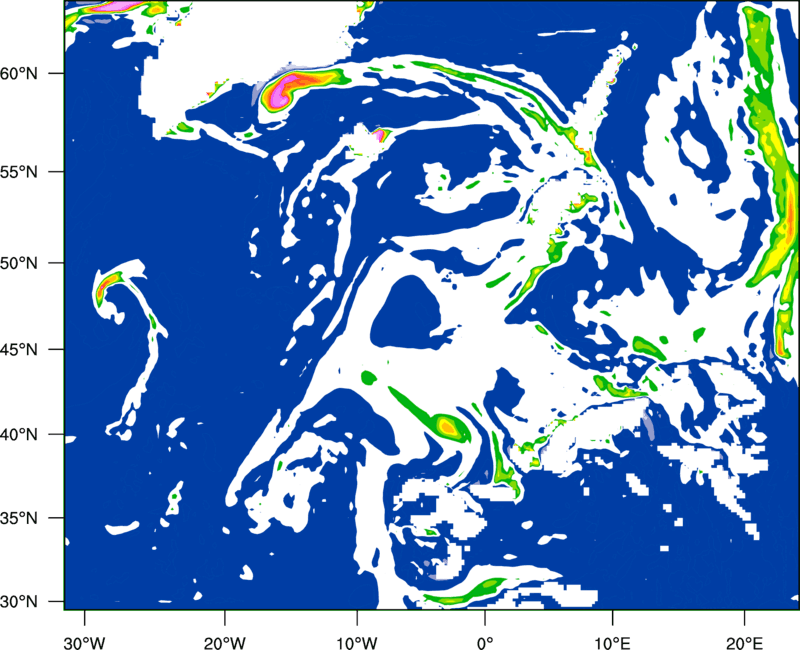Click the 55°N latitude label
800x650 pixels.
(19, 172)
